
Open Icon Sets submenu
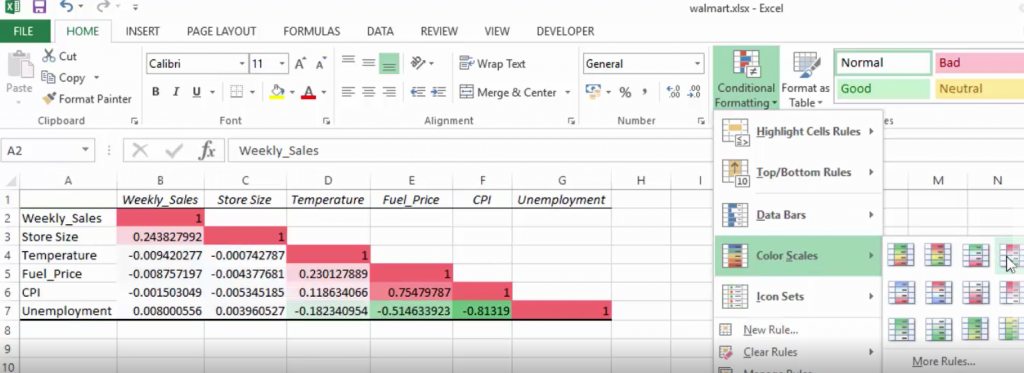(798, 297)
